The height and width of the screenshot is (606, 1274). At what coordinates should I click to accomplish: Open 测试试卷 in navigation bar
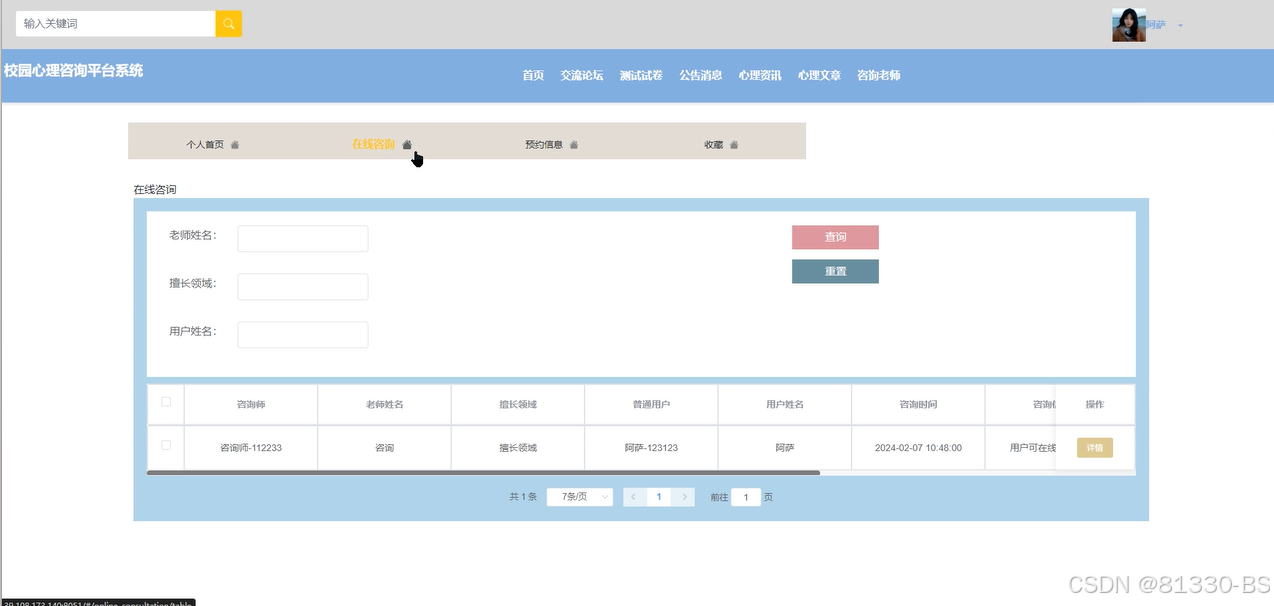(641, 75)
